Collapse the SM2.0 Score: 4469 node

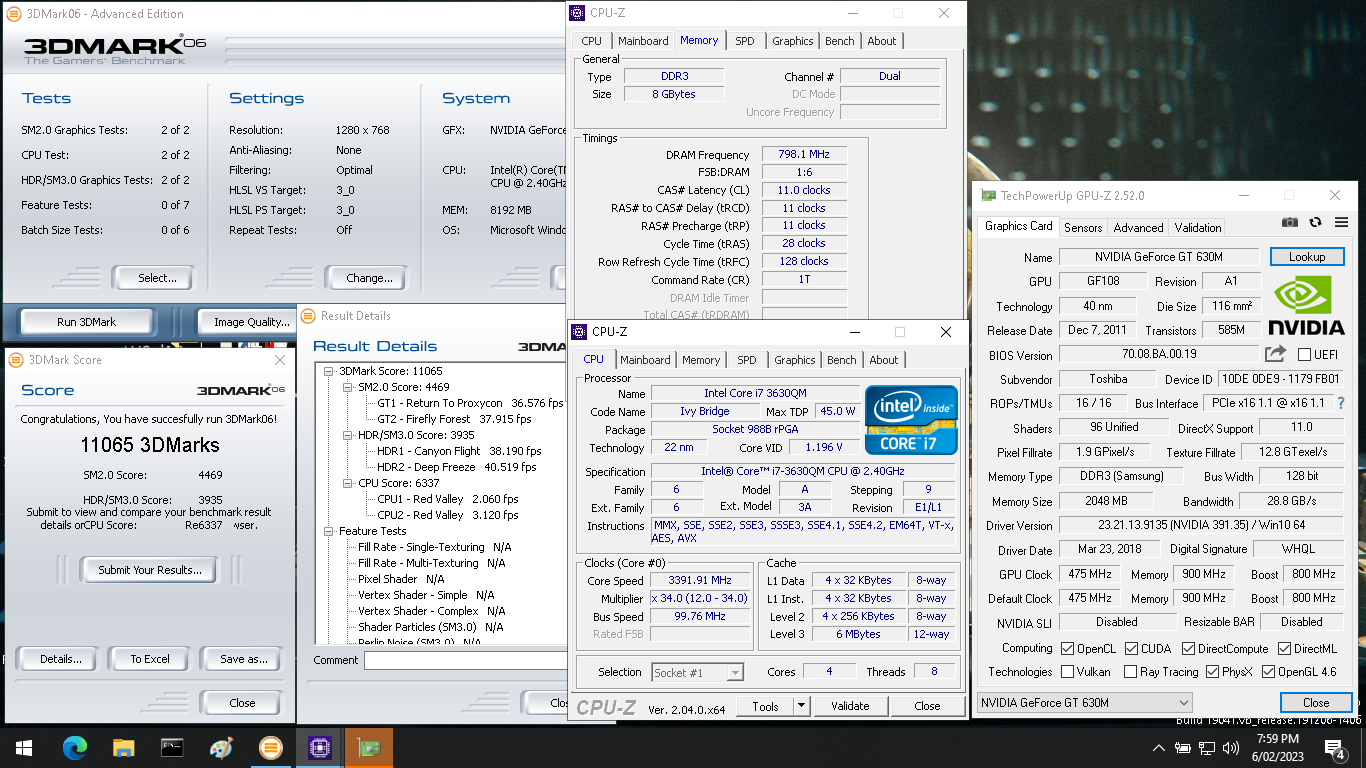[349, 387]
